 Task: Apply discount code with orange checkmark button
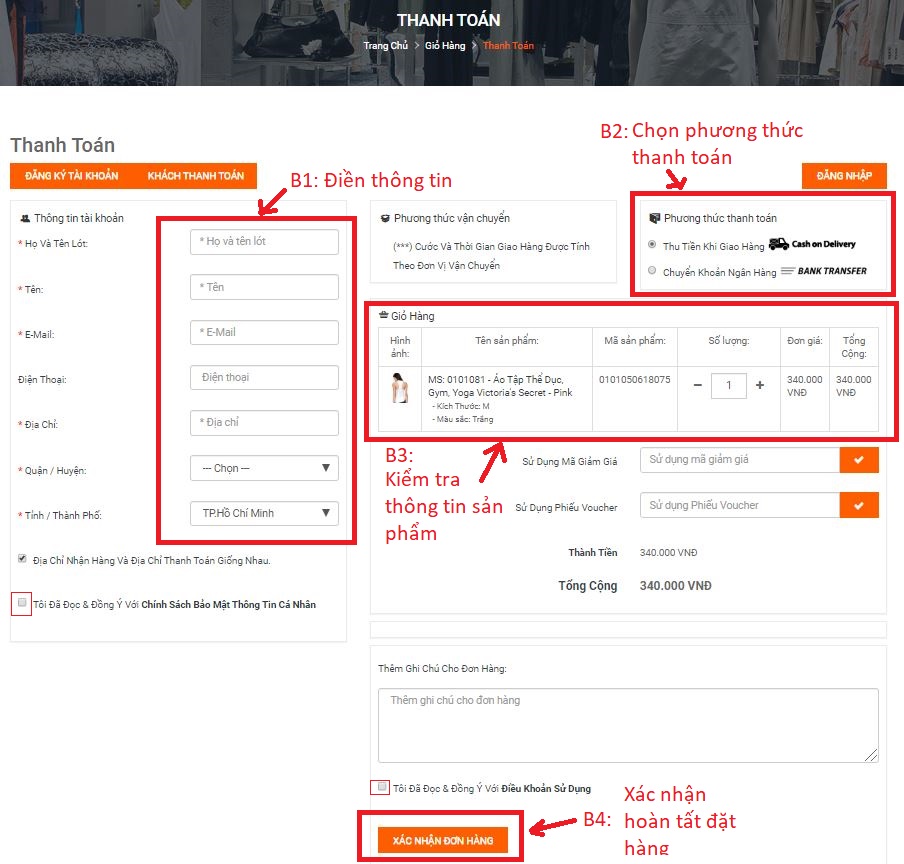(859, 460)
